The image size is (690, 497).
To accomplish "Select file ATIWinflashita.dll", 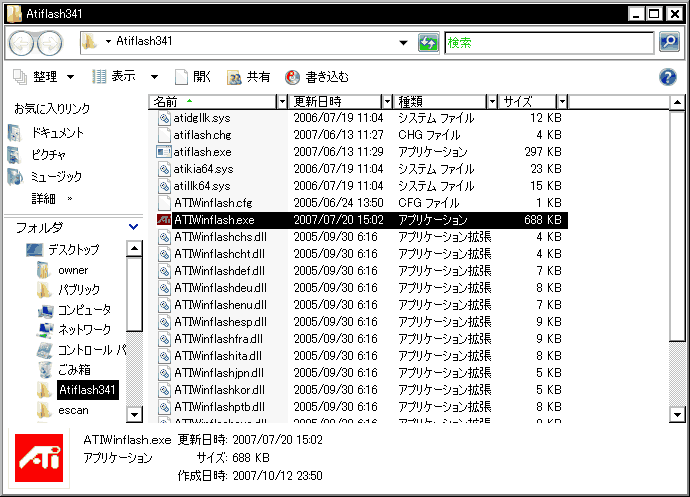I will (x=218, y=356).
